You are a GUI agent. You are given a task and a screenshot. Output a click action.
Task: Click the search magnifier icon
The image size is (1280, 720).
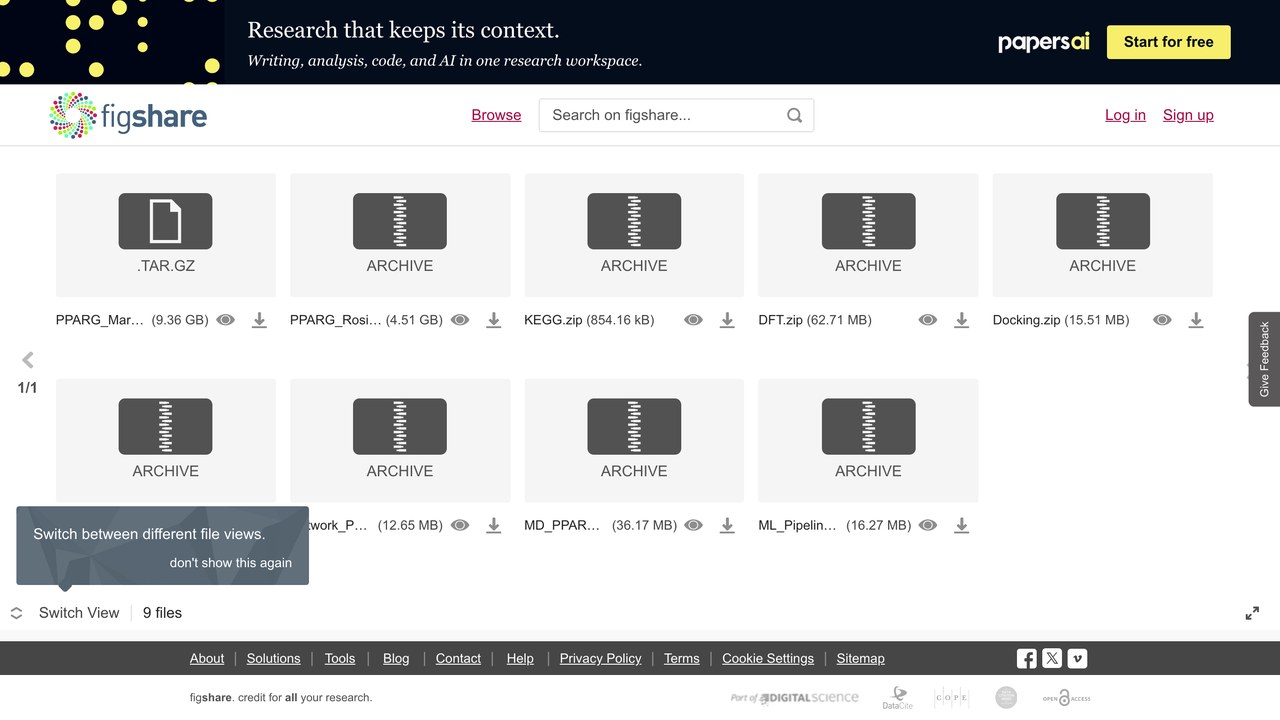pyautogui.click(x=794, y=115)
